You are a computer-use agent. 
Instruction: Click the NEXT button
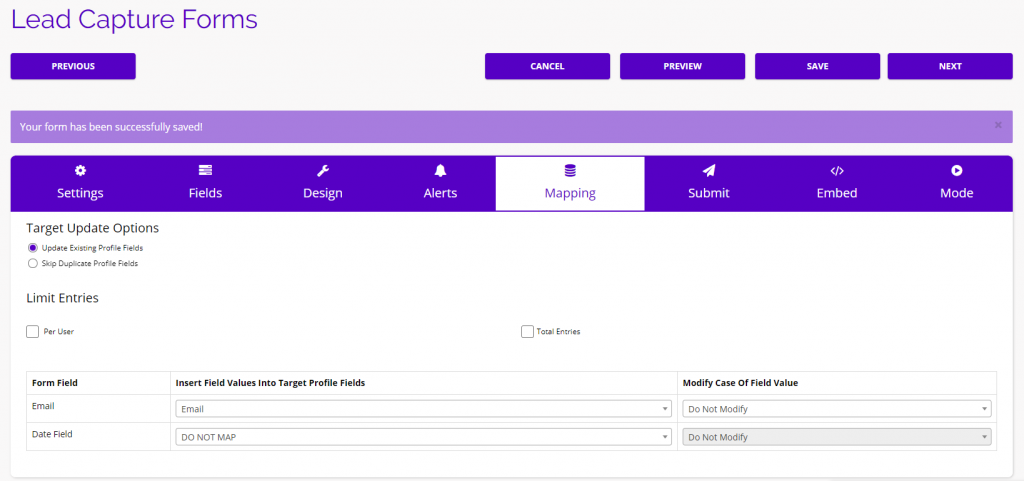(950, 66)
